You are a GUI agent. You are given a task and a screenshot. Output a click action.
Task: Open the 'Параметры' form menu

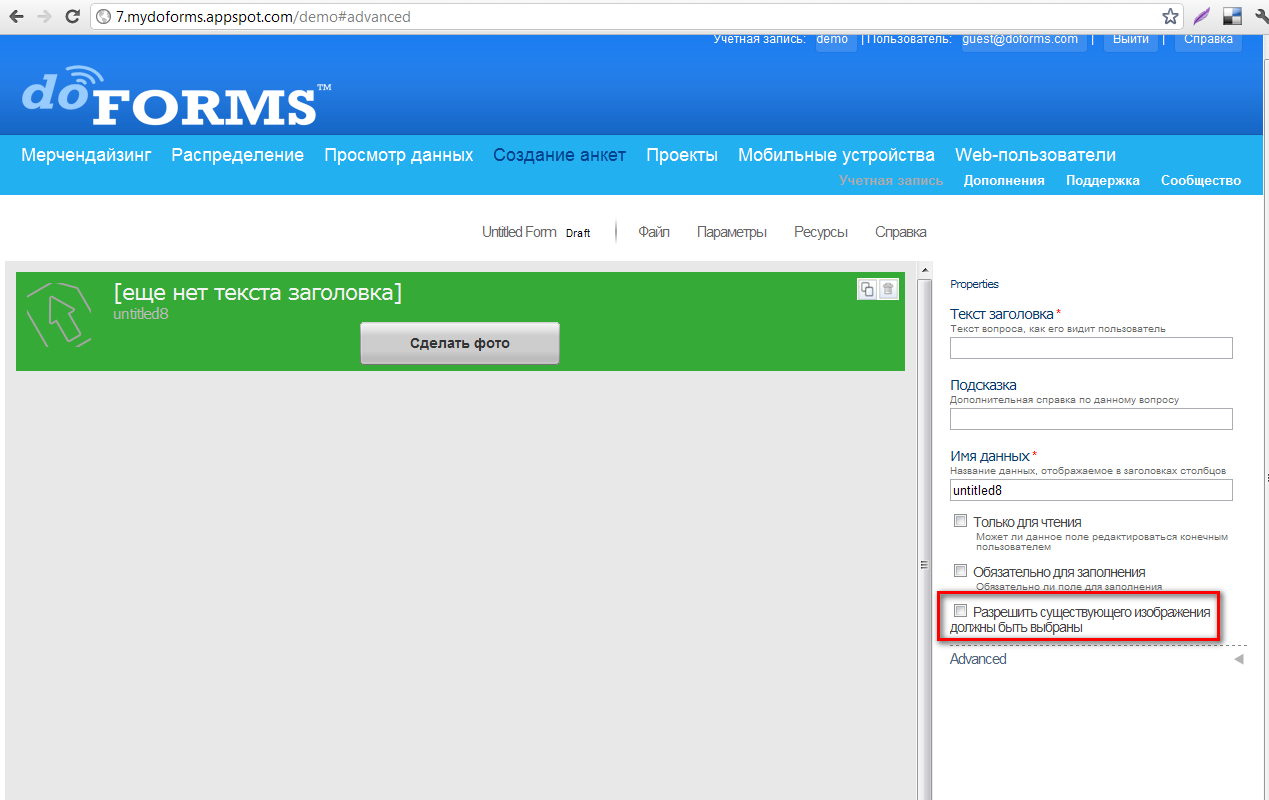click(732, 232)
